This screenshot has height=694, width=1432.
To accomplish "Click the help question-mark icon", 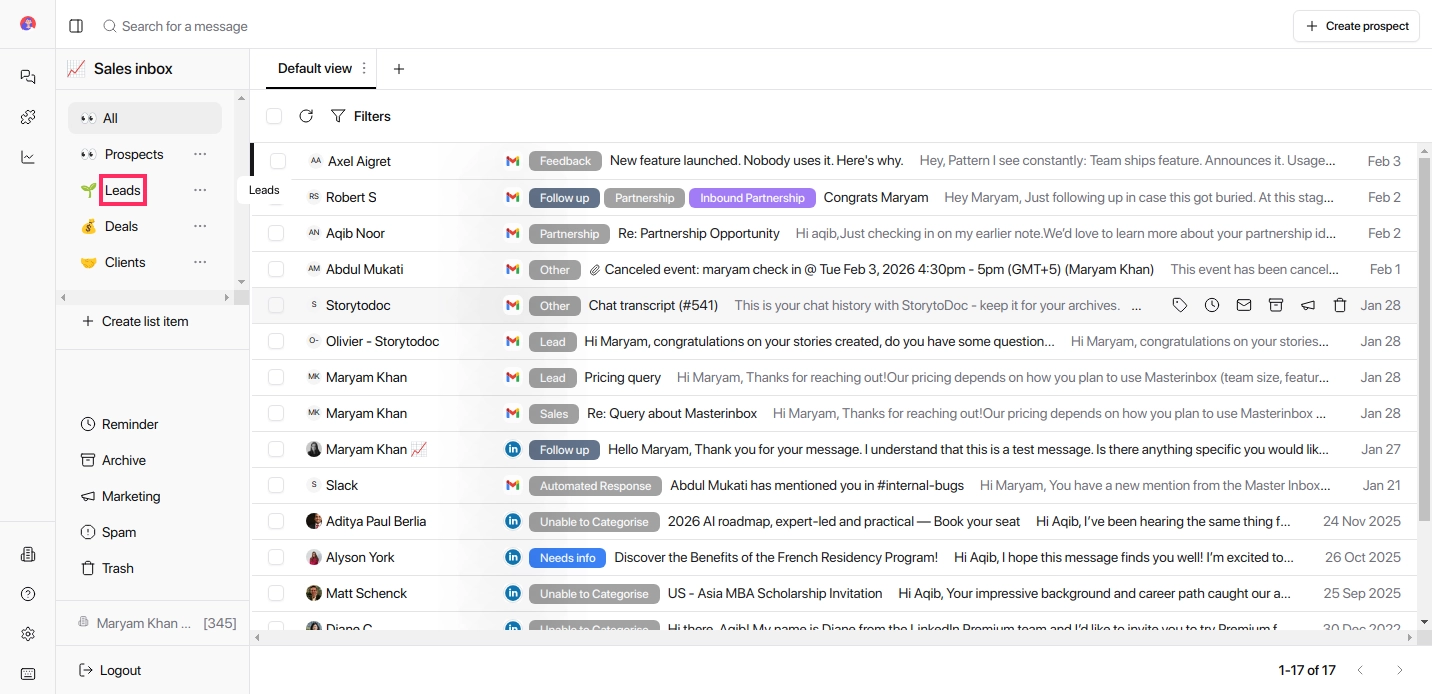I will [x=27, y=594].
